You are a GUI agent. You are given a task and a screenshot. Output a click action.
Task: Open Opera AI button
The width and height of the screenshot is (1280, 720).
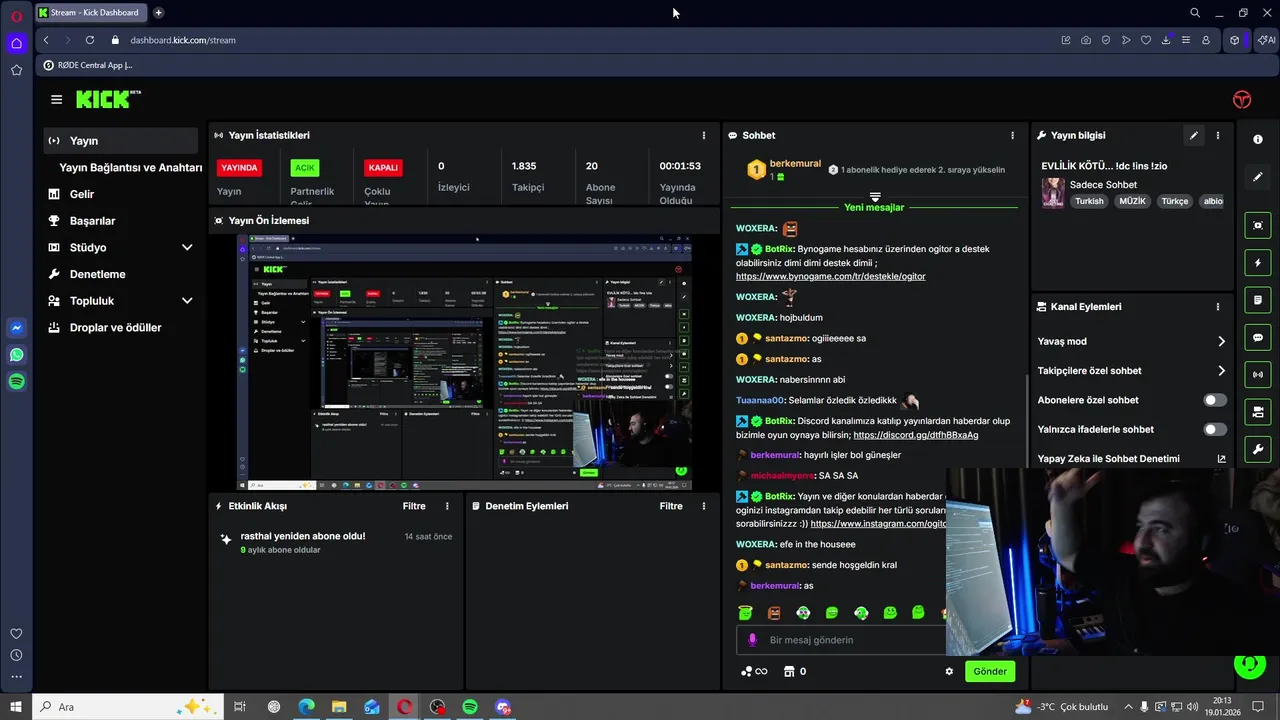[1266, 40]
